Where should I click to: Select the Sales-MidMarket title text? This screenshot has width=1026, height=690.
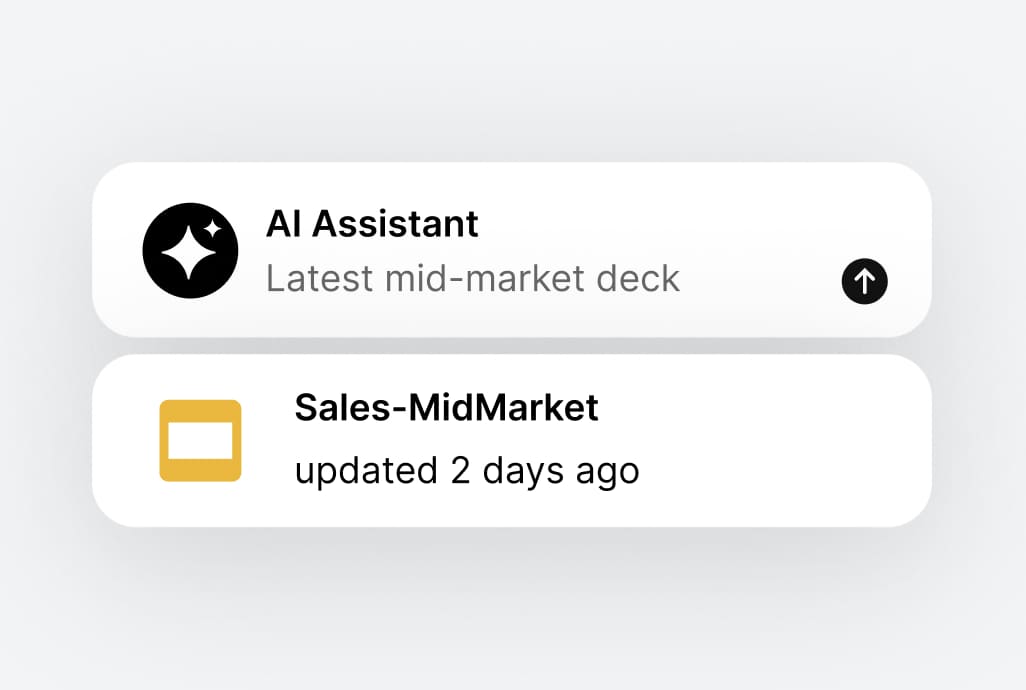[x=447, y=408]
